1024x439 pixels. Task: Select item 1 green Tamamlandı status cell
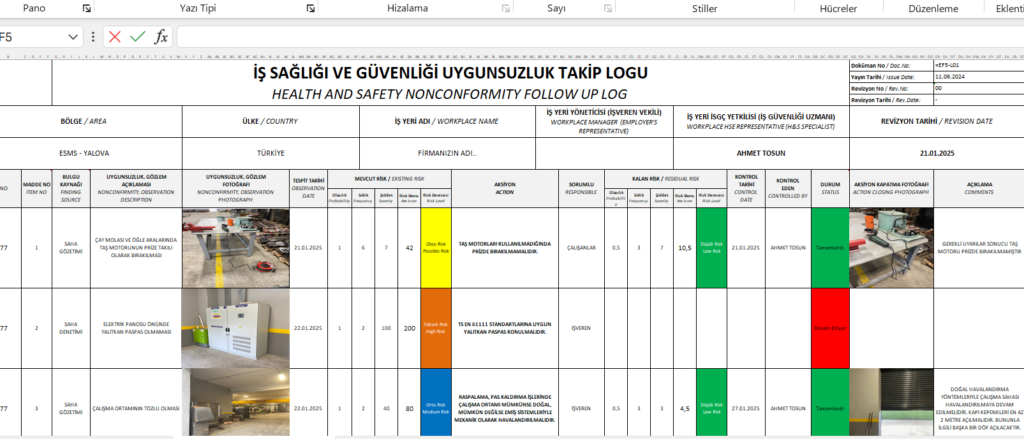830,248
